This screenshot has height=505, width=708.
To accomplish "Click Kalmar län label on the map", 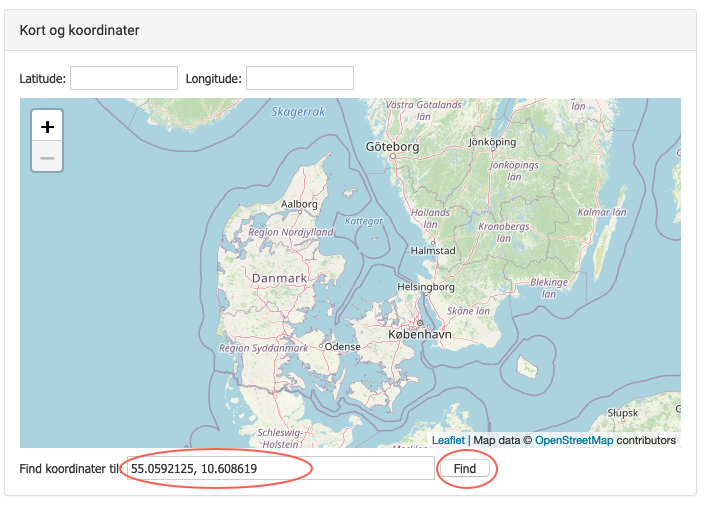I will click(x=602, y=212).
